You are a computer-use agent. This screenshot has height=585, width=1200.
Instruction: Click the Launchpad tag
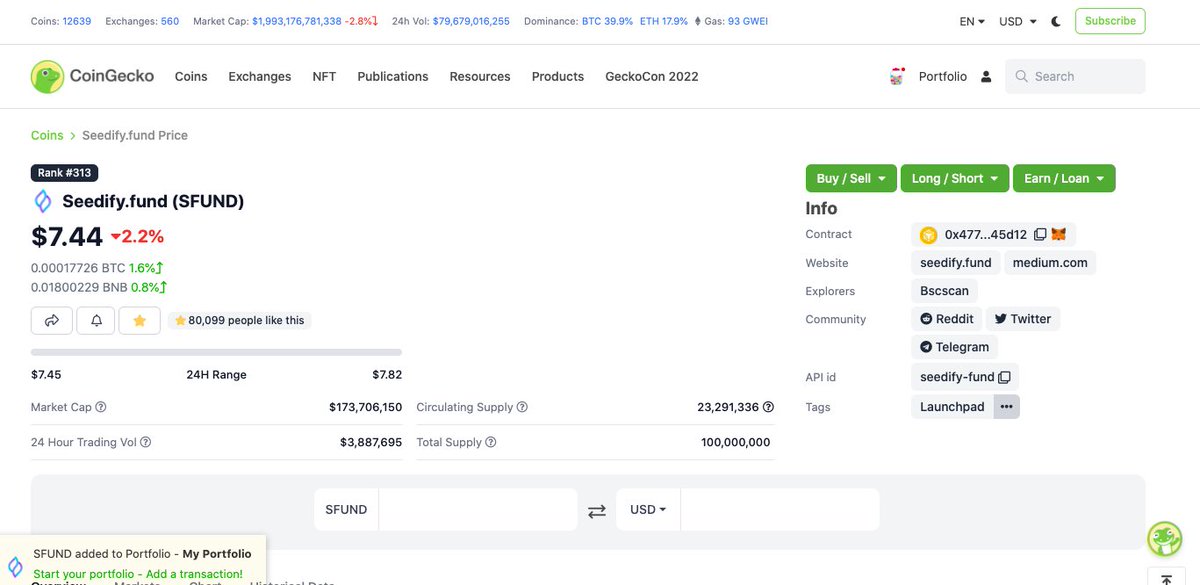tap(953, 407)
